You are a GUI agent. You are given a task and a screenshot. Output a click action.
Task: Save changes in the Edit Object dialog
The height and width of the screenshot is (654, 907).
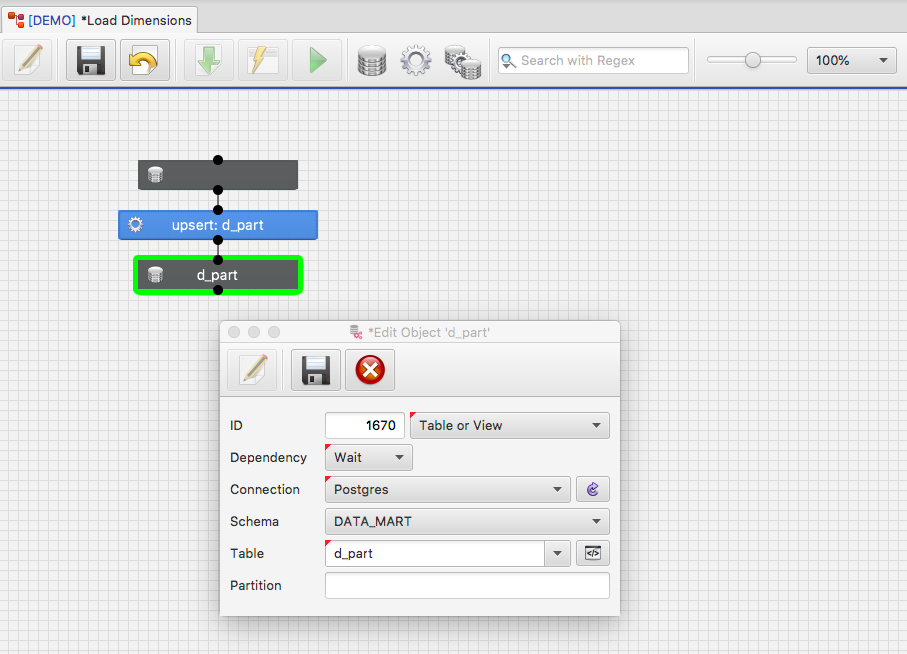pyautogui.click(x=314, y=370)
